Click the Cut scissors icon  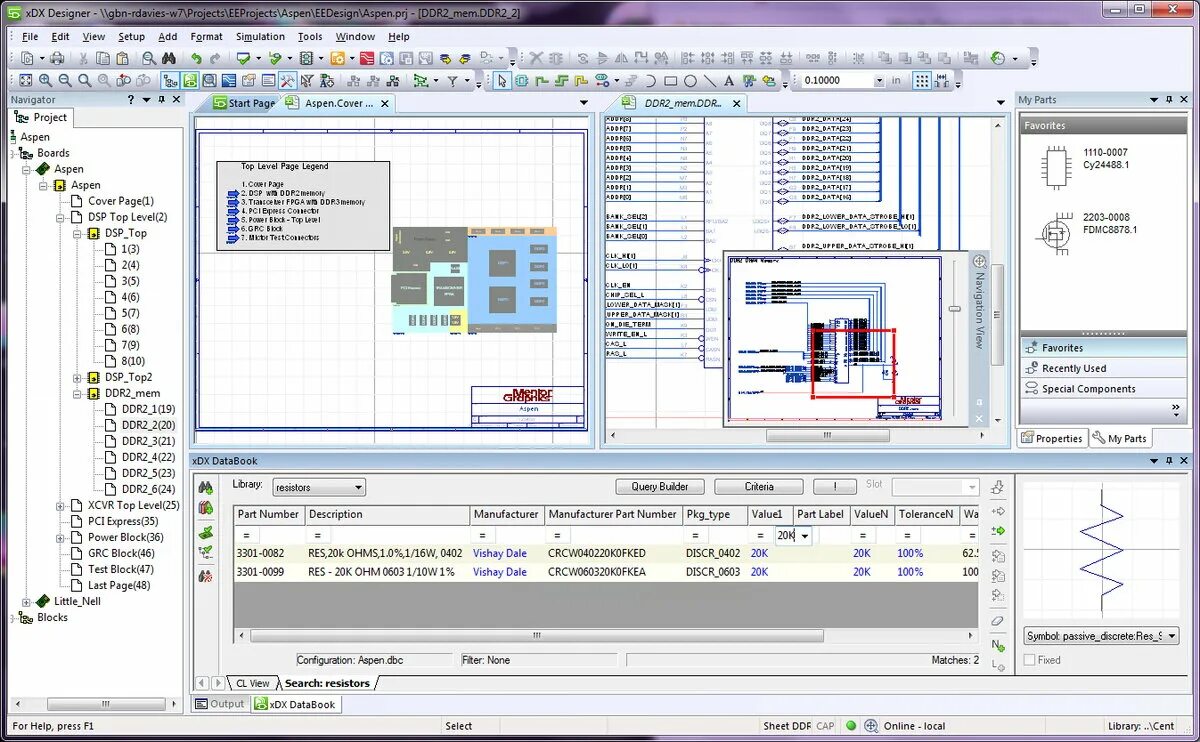84,59
